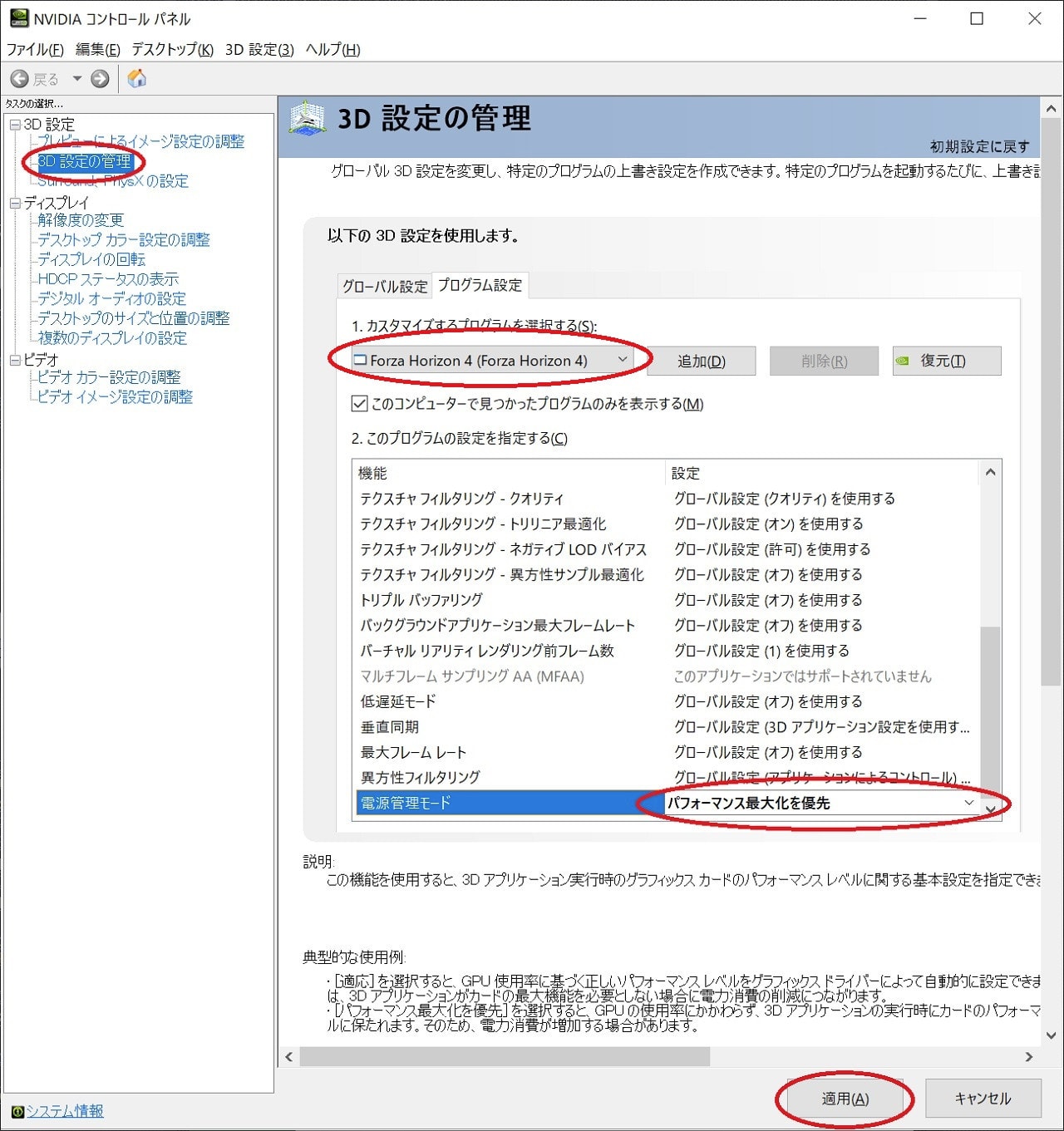Image resolution: width=1064 pixels, height=1131 pixels.
Task: Select テクスチャ フィルタリング - ネガティブ LOD バイアス row
Action: [x=667, y=549]
